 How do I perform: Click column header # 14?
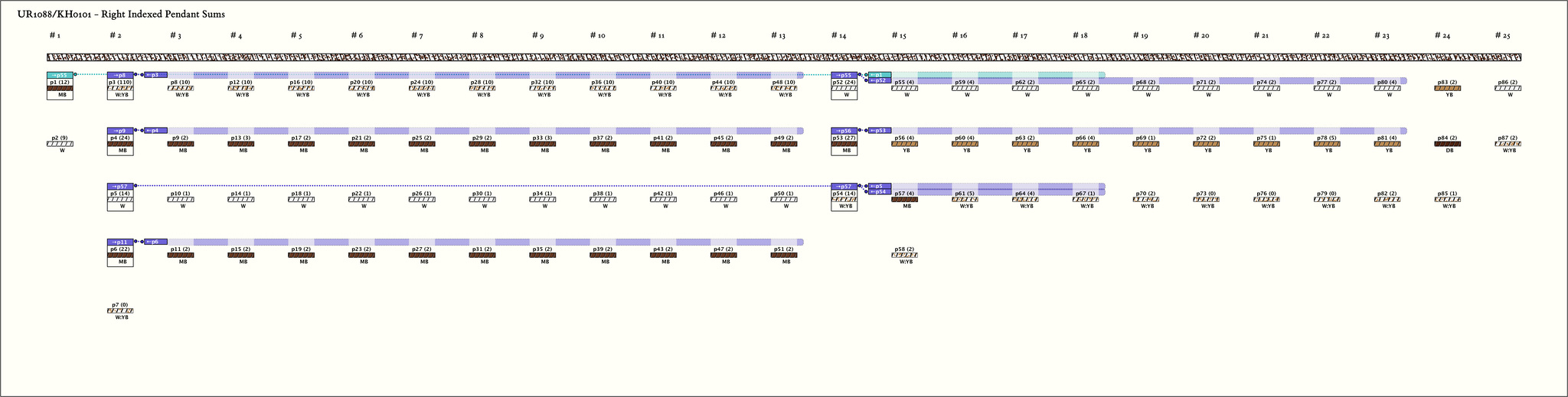coord(838,36)
